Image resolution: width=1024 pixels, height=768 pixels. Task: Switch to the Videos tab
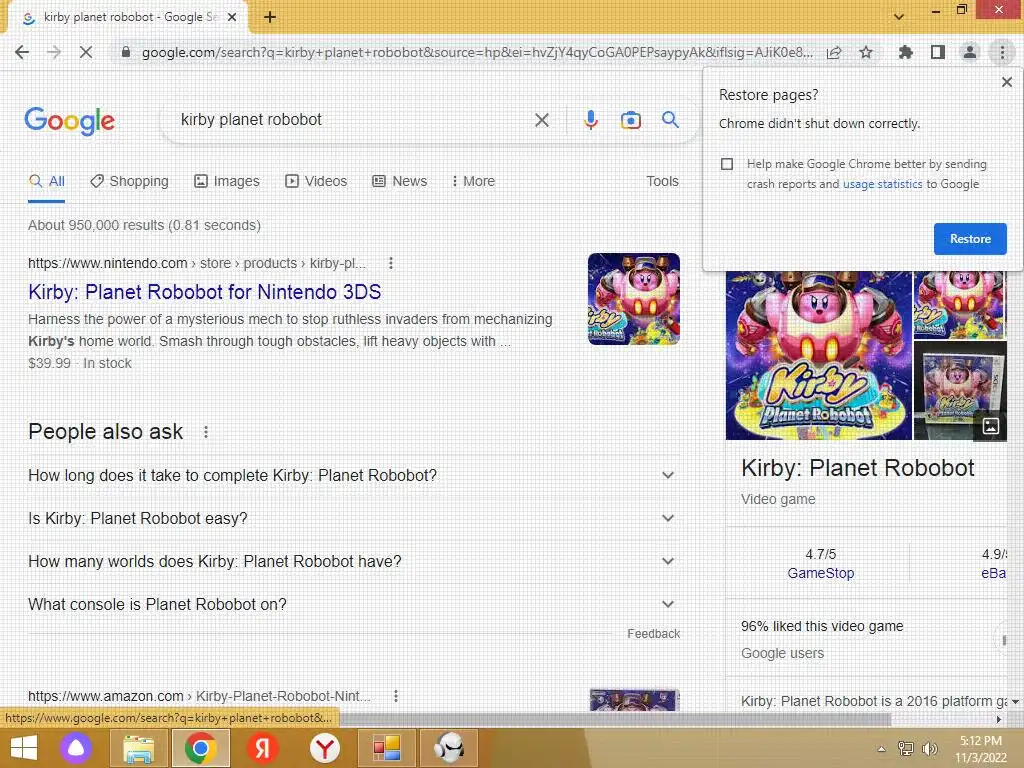point(316,181)
